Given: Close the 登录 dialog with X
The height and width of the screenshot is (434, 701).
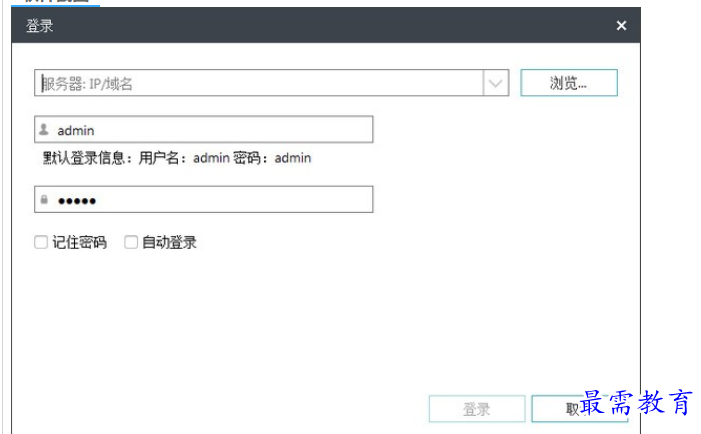Looking at the screenshot, I should [x=621, y=25].
